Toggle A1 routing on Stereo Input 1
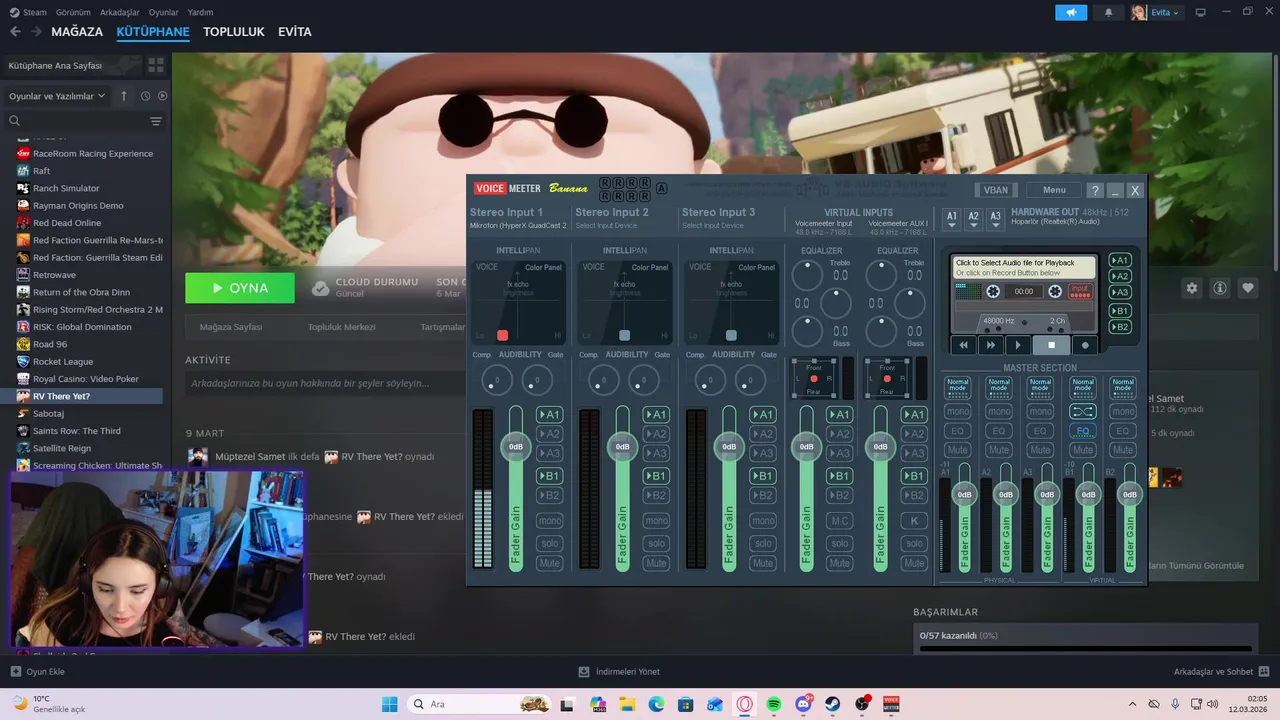1280x720 pixels. [549, 415]
